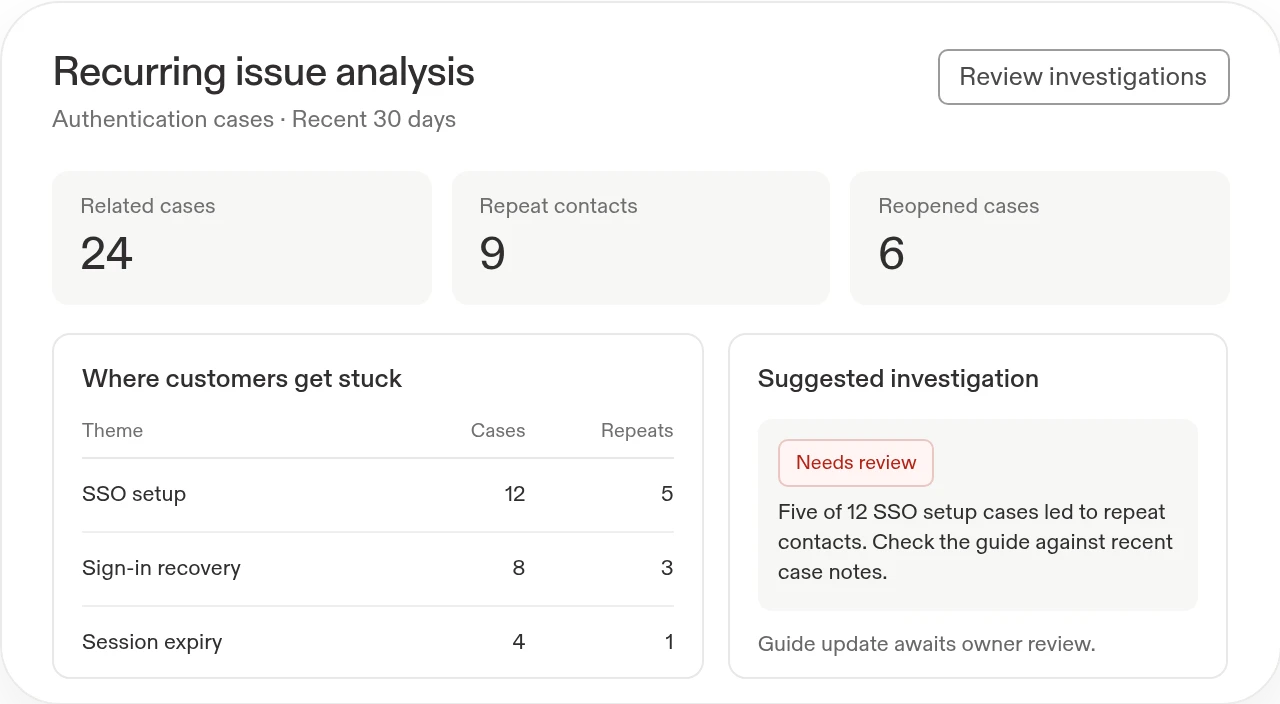Select the SSO setup theme row label

coord(134,494)
